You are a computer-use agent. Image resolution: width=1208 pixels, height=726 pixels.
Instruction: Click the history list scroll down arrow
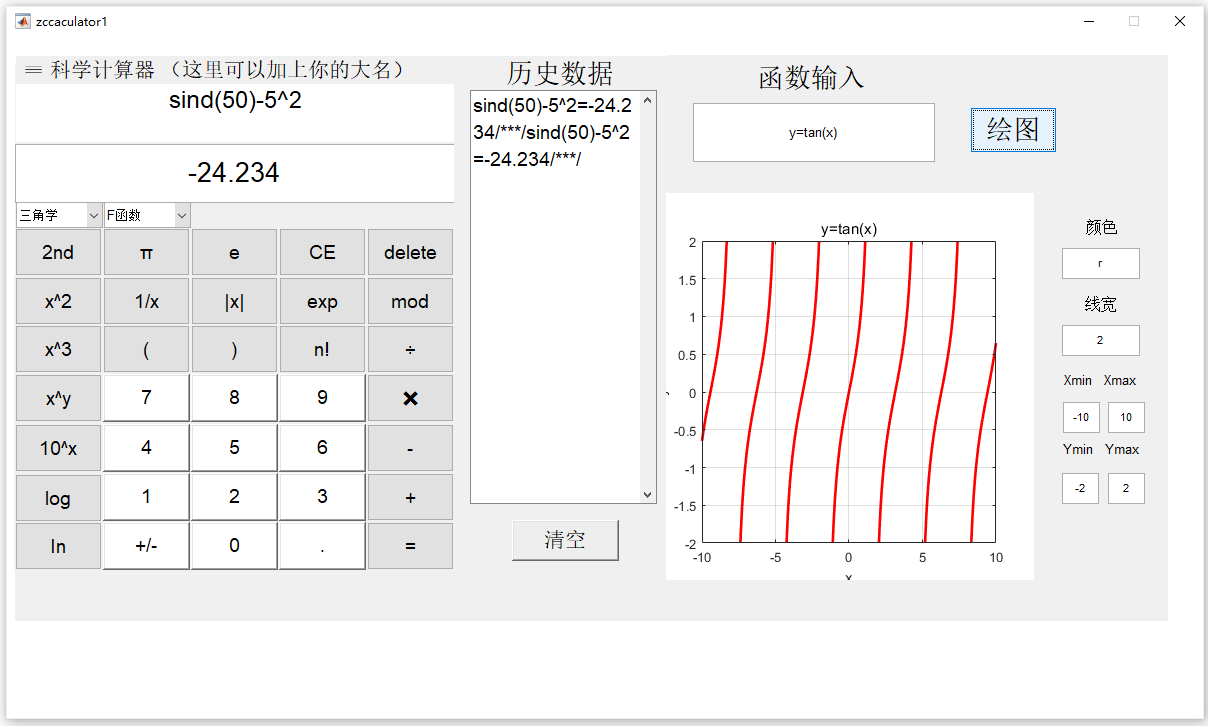(647, 495)
